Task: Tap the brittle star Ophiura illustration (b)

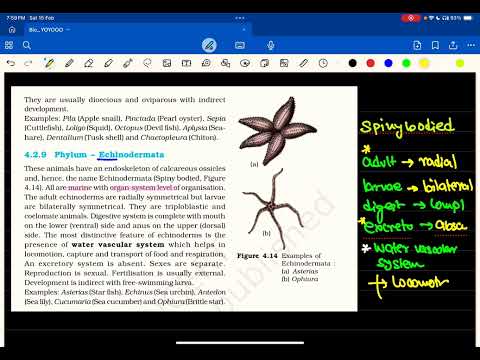Action: (x=273, y=208)
